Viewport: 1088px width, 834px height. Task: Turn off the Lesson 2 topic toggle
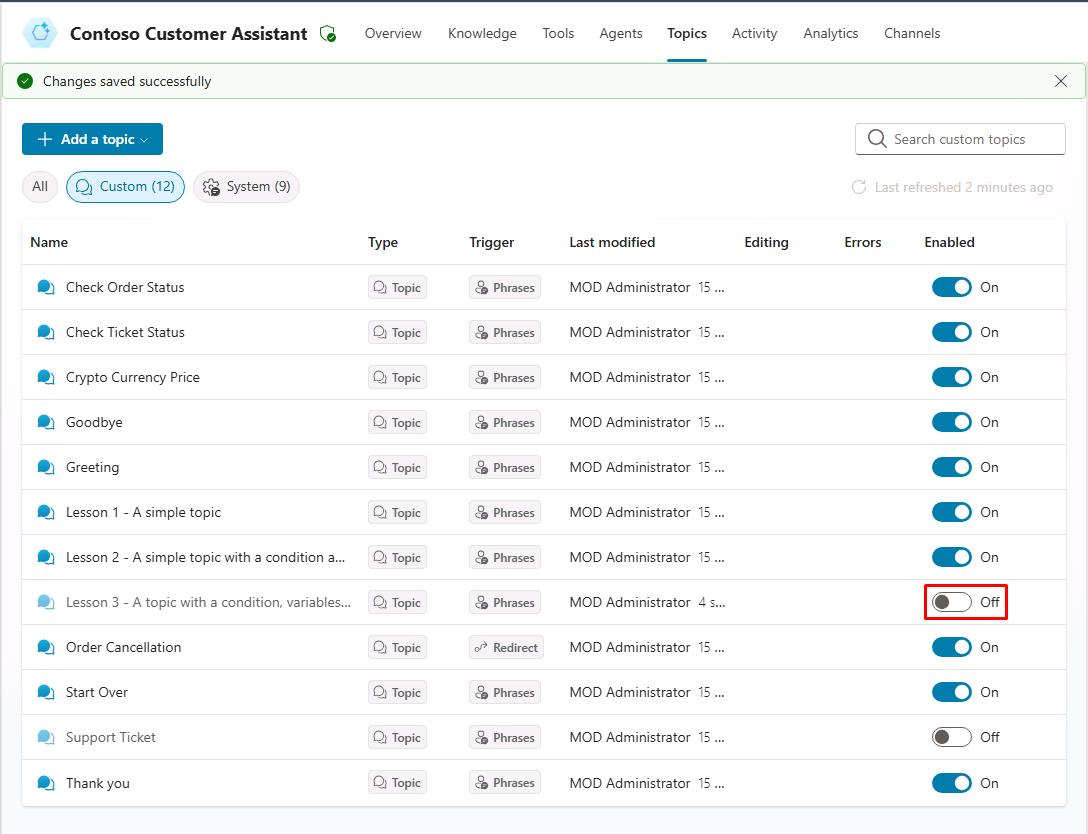pos(951,557)
